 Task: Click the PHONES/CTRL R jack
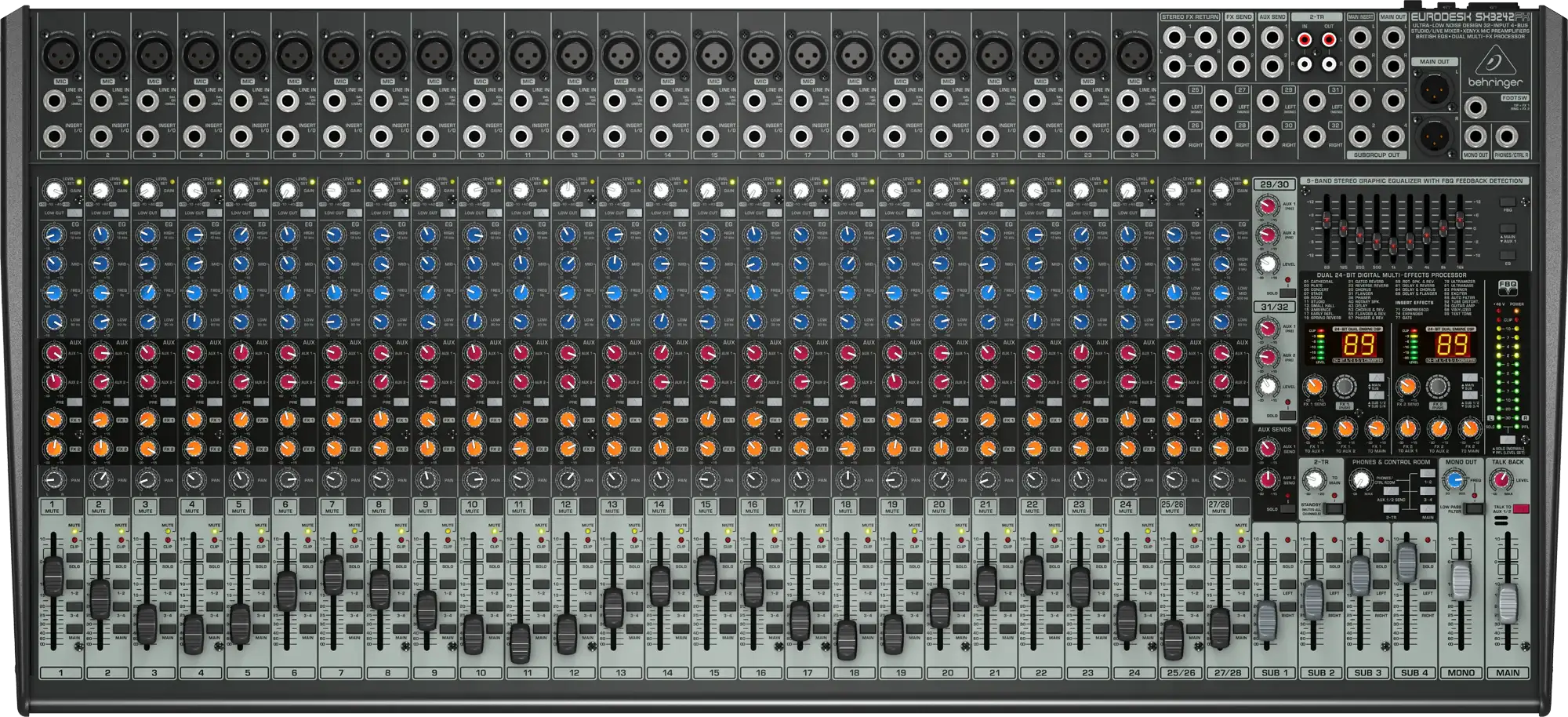(1506, 136)
